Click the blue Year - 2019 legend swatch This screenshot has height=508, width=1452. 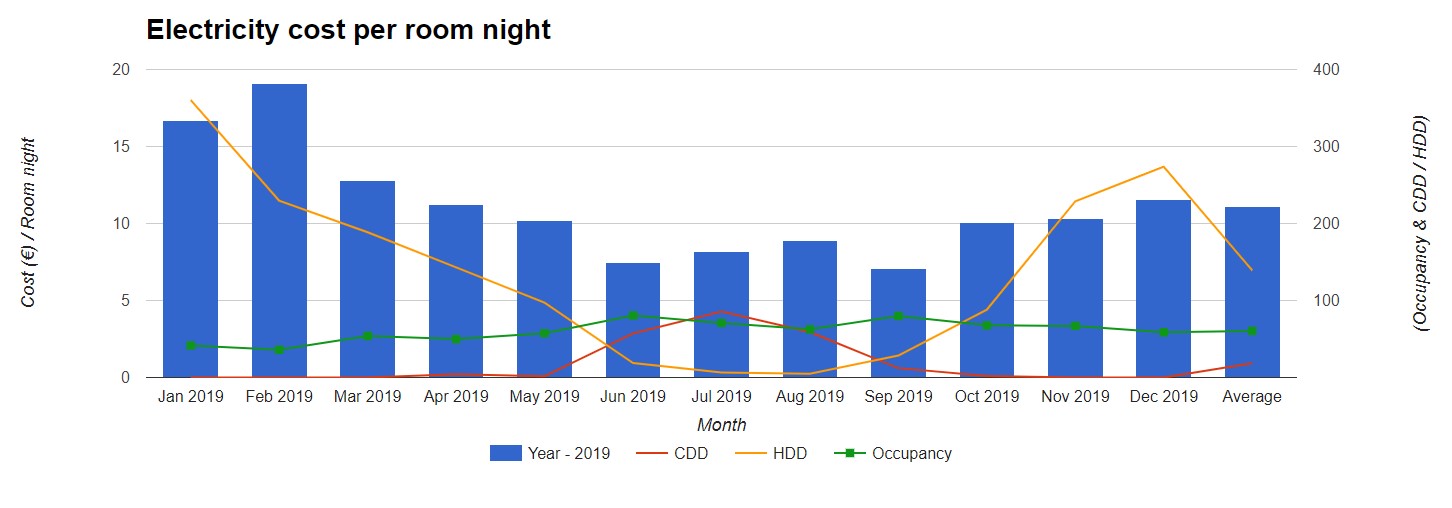pyautogui.click(x=506, y=453)
